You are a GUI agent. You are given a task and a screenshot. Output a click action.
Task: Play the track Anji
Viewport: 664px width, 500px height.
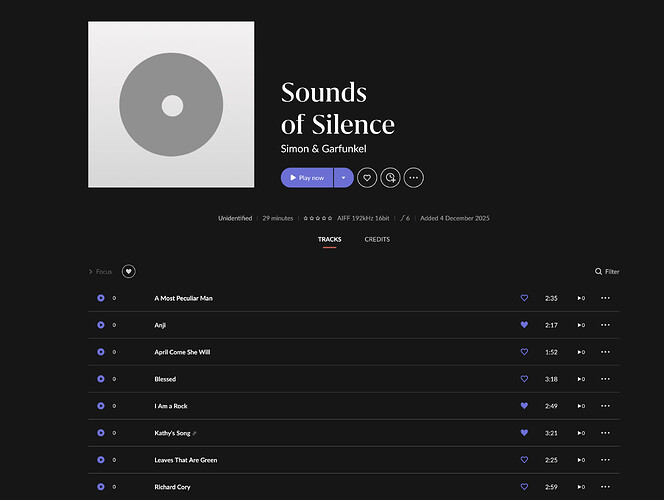pyautogui.click(x=101, y=325)
